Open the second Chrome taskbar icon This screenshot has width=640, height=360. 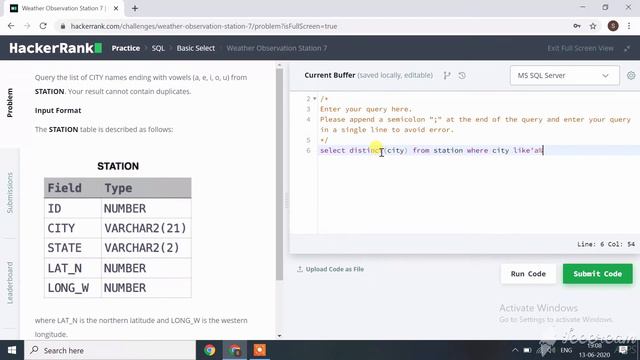click(235, 350)
